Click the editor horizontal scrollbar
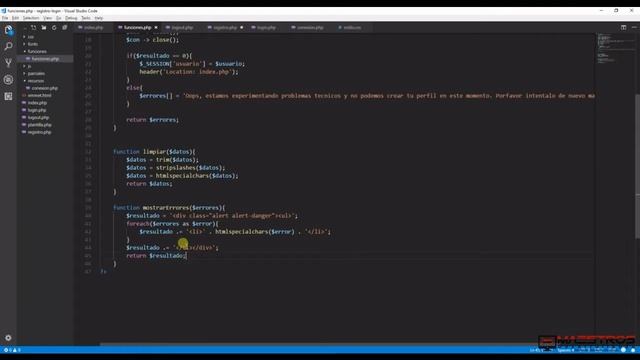 pos(318,344)
